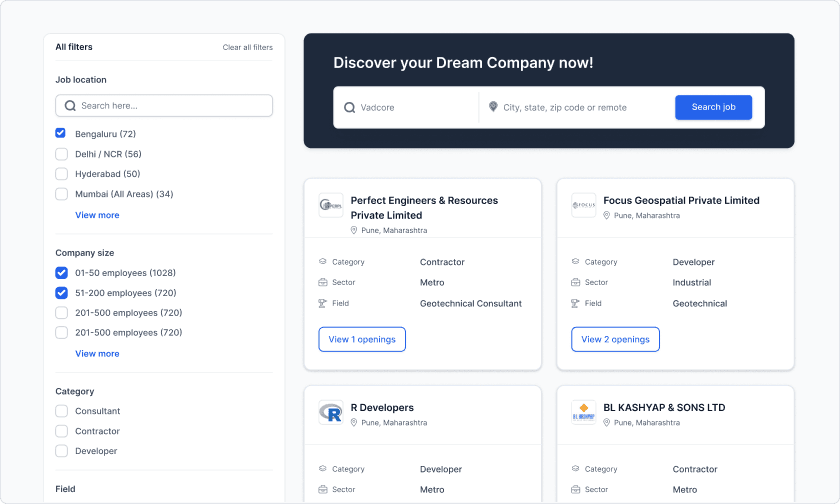Click the job location Search here field
The width and height of the screenshot is (840, 504).
coord(170,106)
